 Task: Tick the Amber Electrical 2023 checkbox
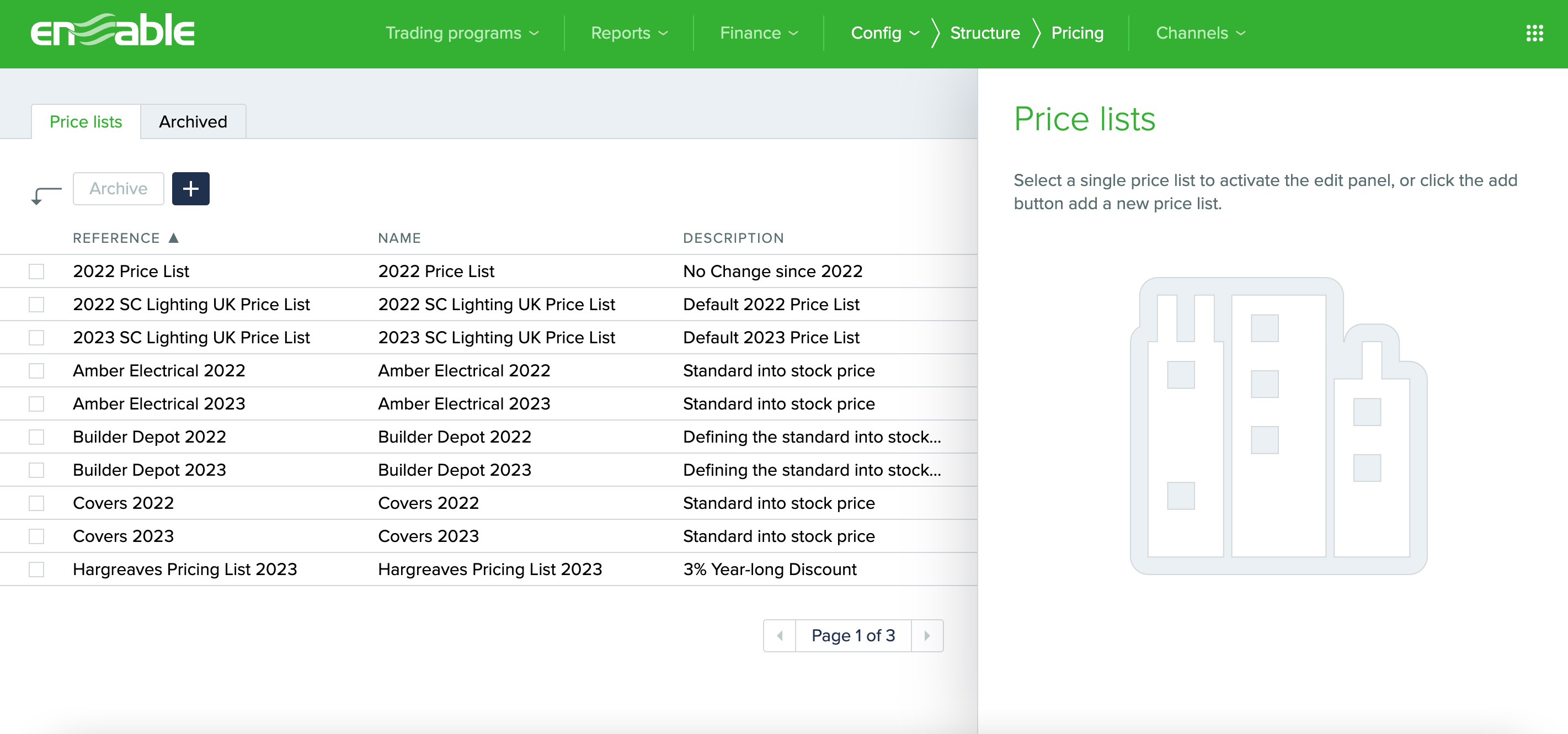click(x=36, y=404)
